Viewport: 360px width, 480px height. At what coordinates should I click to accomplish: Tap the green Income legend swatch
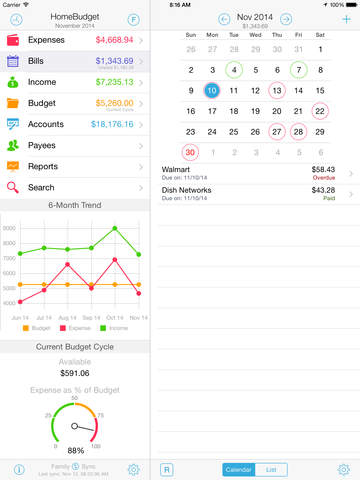coord(103,328)
